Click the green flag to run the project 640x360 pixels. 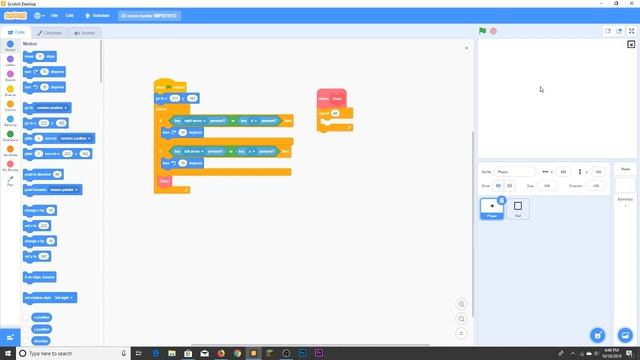click(482, 31)
